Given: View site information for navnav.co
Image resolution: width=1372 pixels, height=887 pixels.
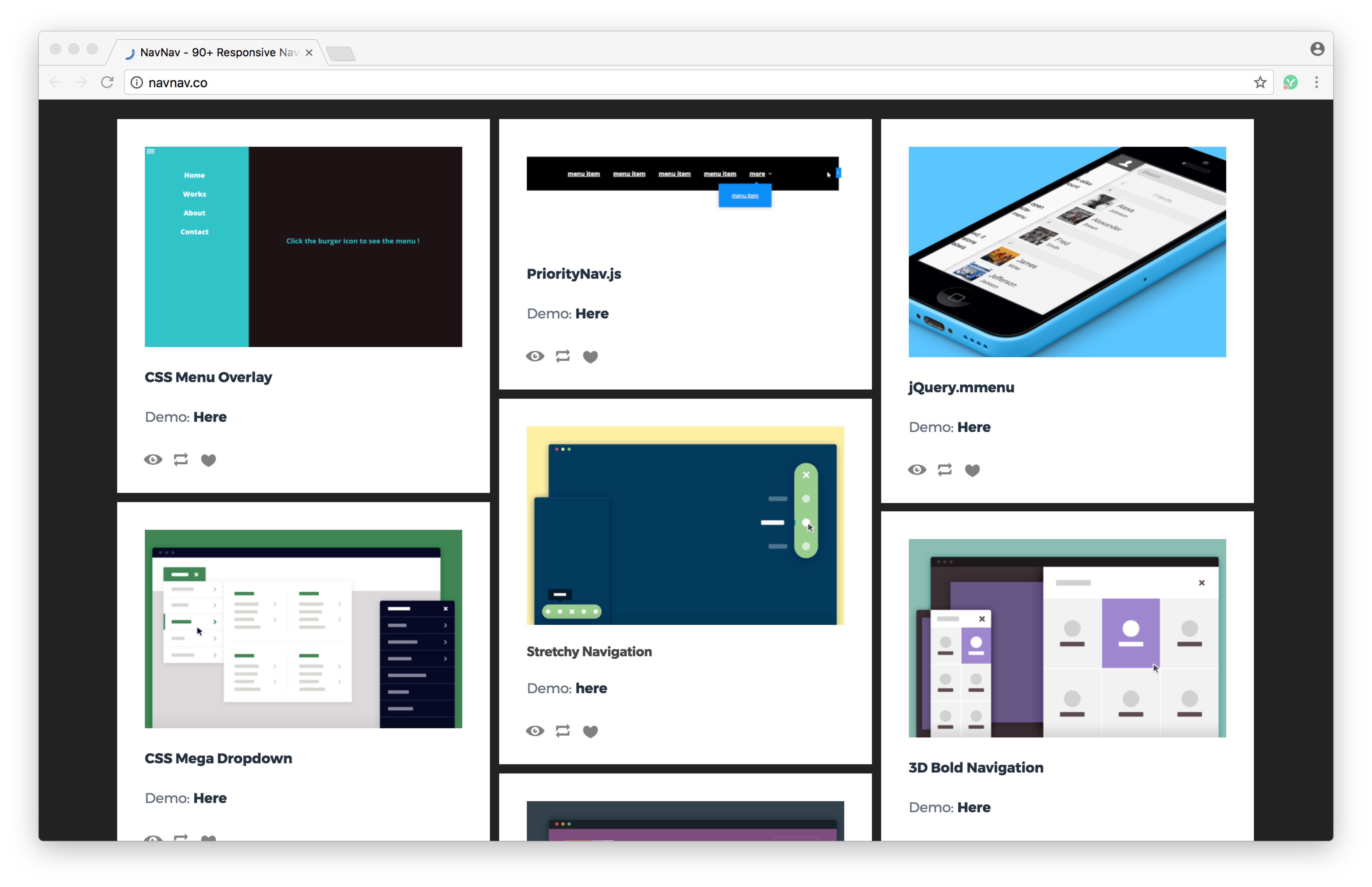Looking at the screenshot, I should pos(137,82).
